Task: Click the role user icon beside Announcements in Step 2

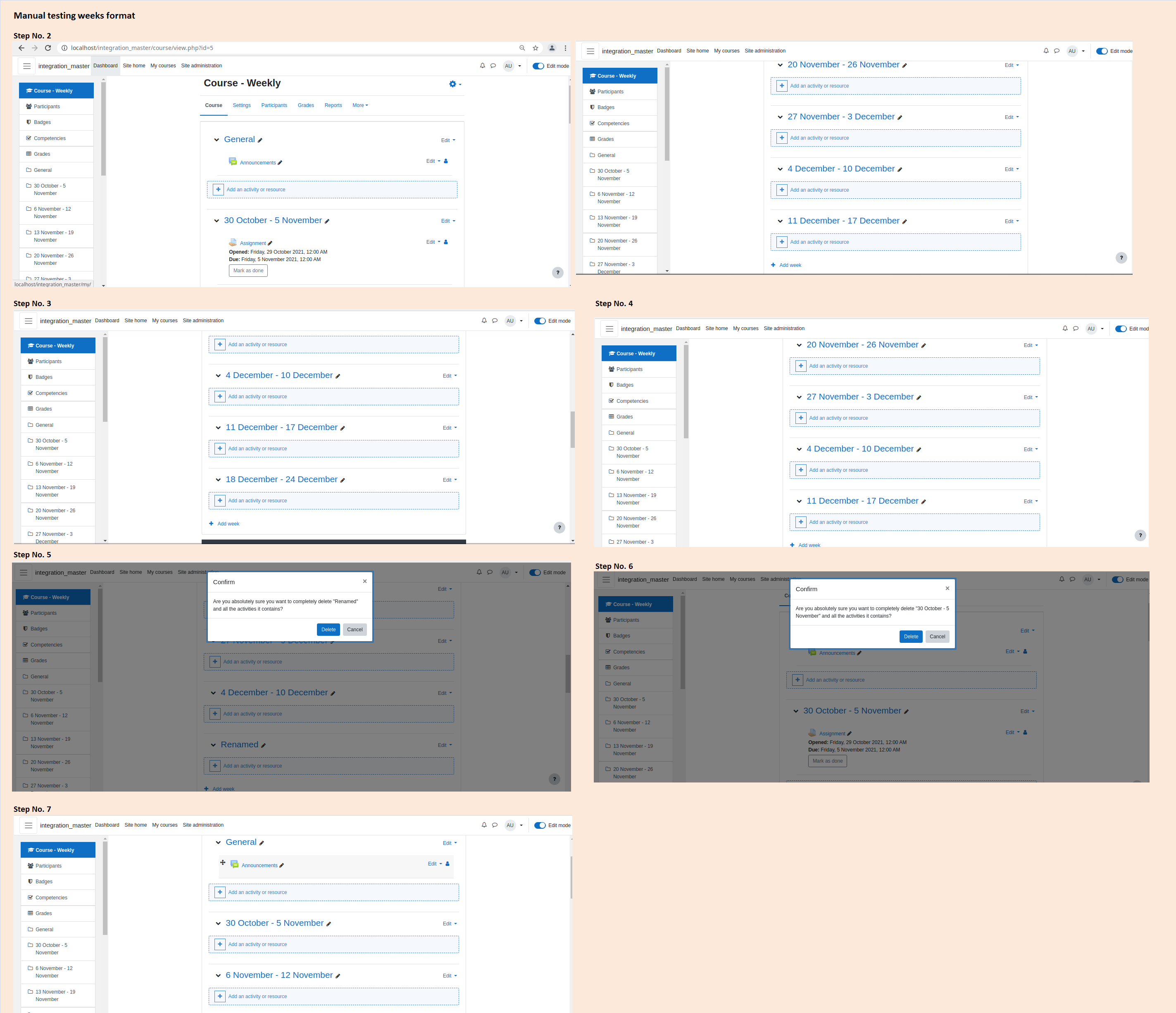Action: pos(445,161)
